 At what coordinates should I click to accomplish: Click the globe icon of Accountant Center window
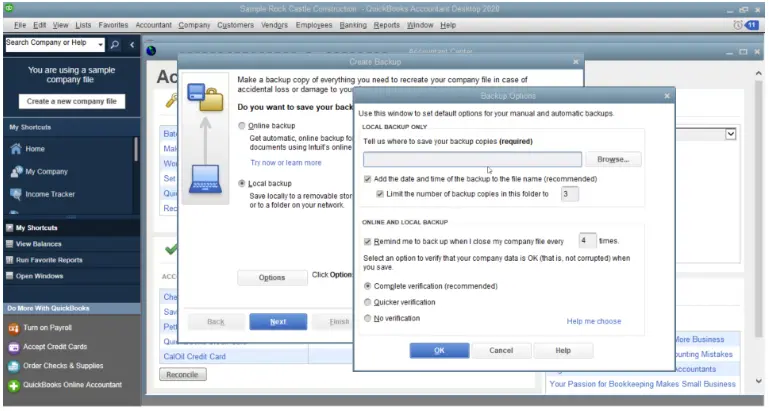coord(152,51)
